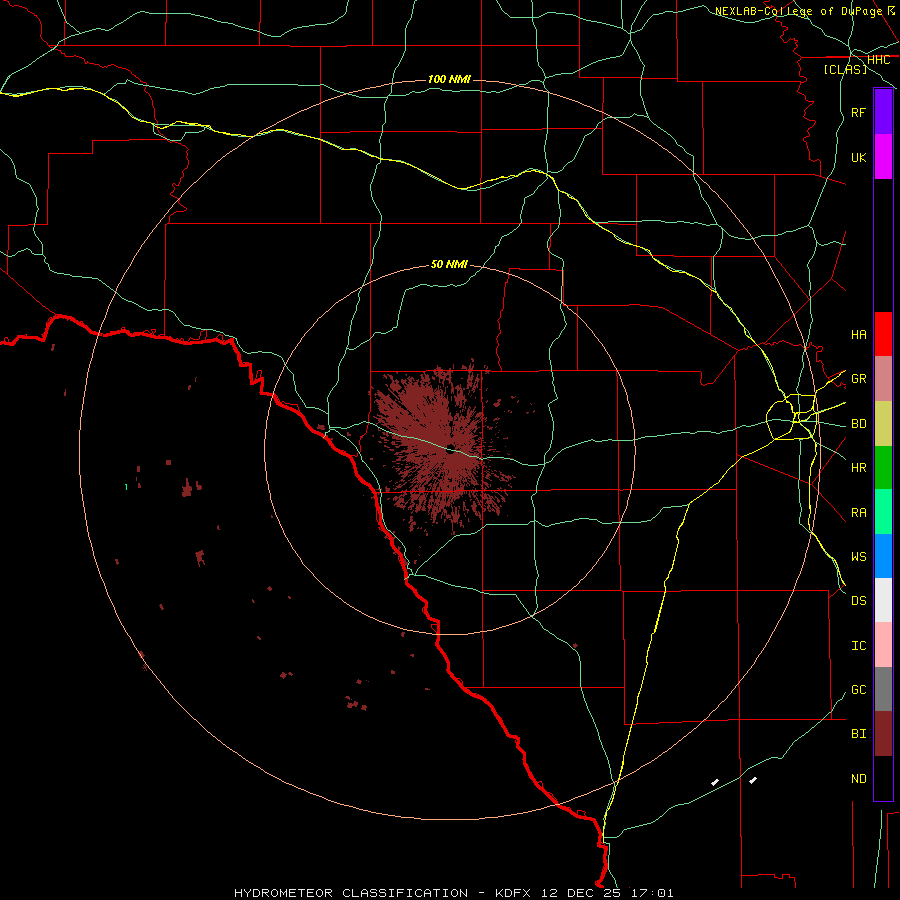
Task: Click the WS legend label
Action: tap(858, 556)
